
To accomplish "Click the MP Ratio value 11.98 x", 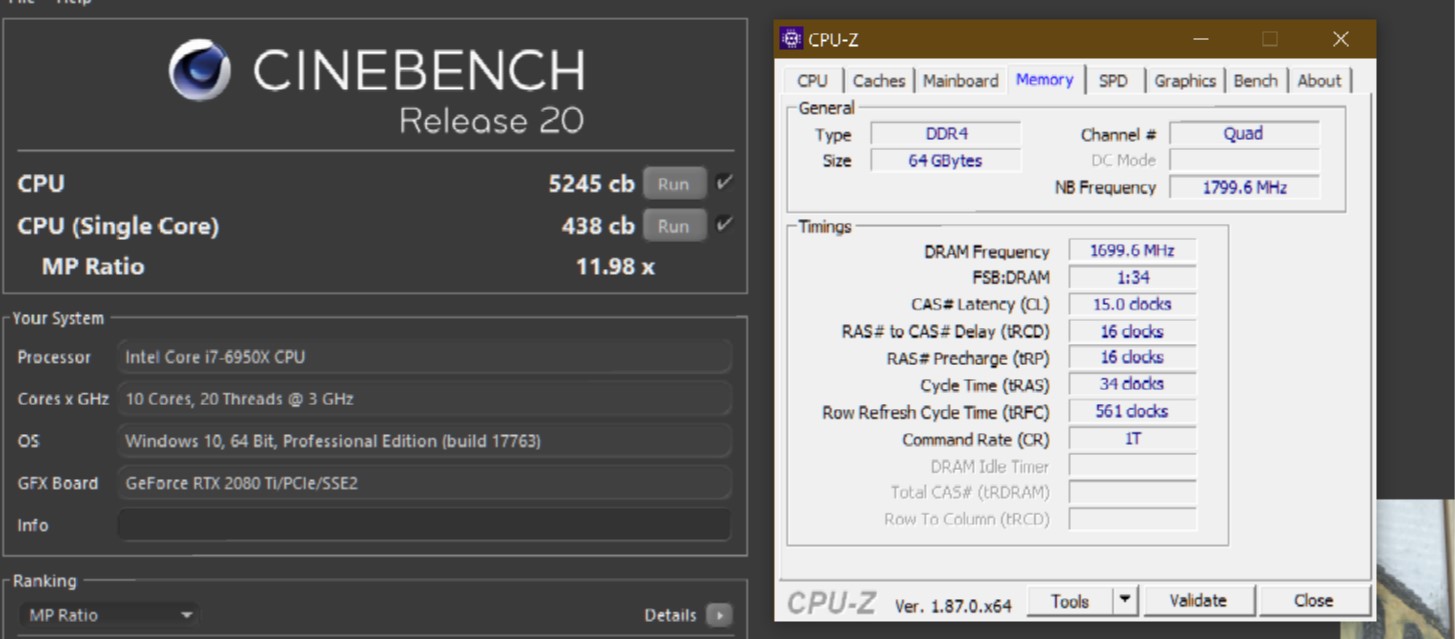I will 615,267.
